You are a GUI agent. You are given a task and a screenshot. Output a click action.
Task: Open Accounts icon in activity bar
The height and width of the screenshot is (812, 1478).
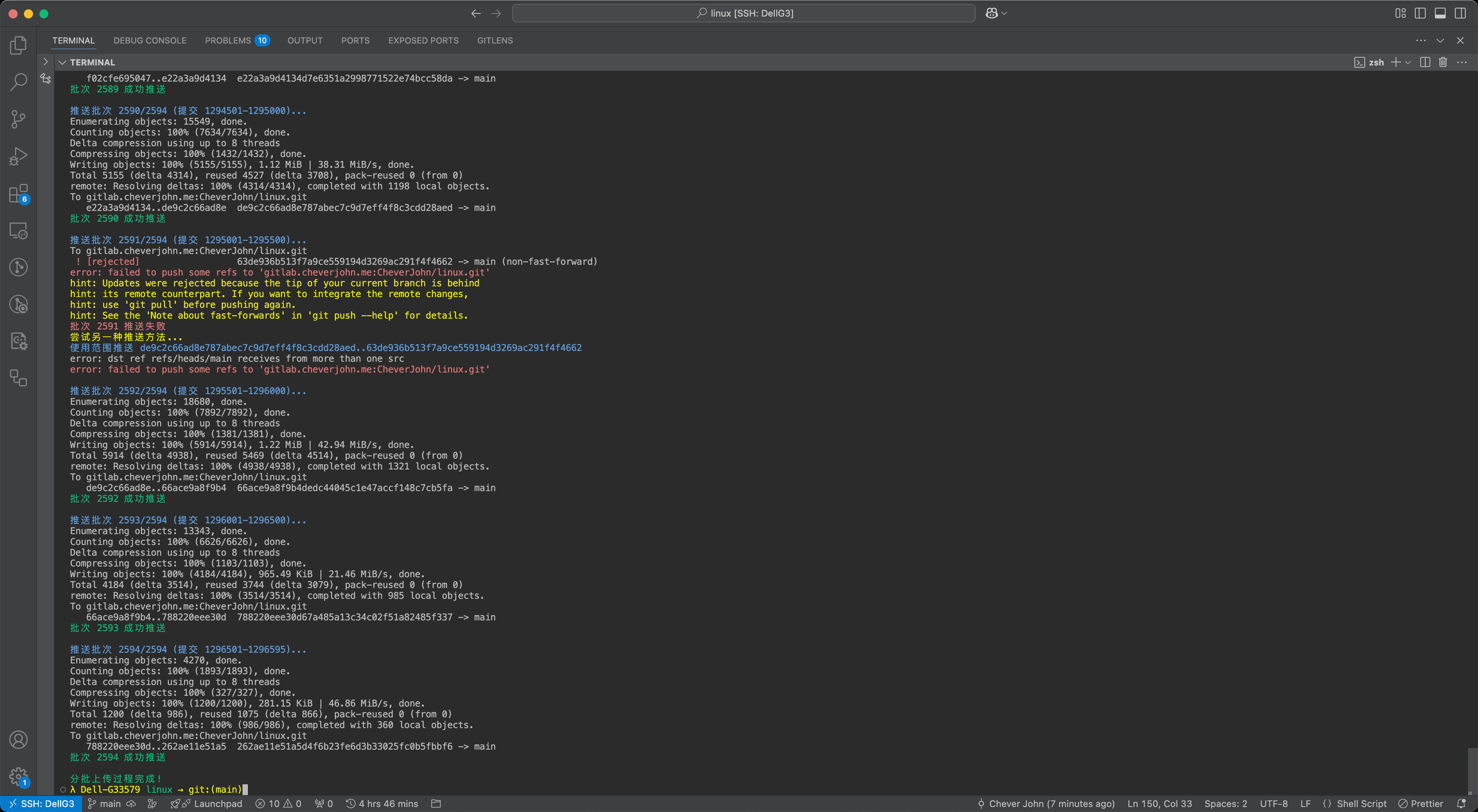(18, 740)
